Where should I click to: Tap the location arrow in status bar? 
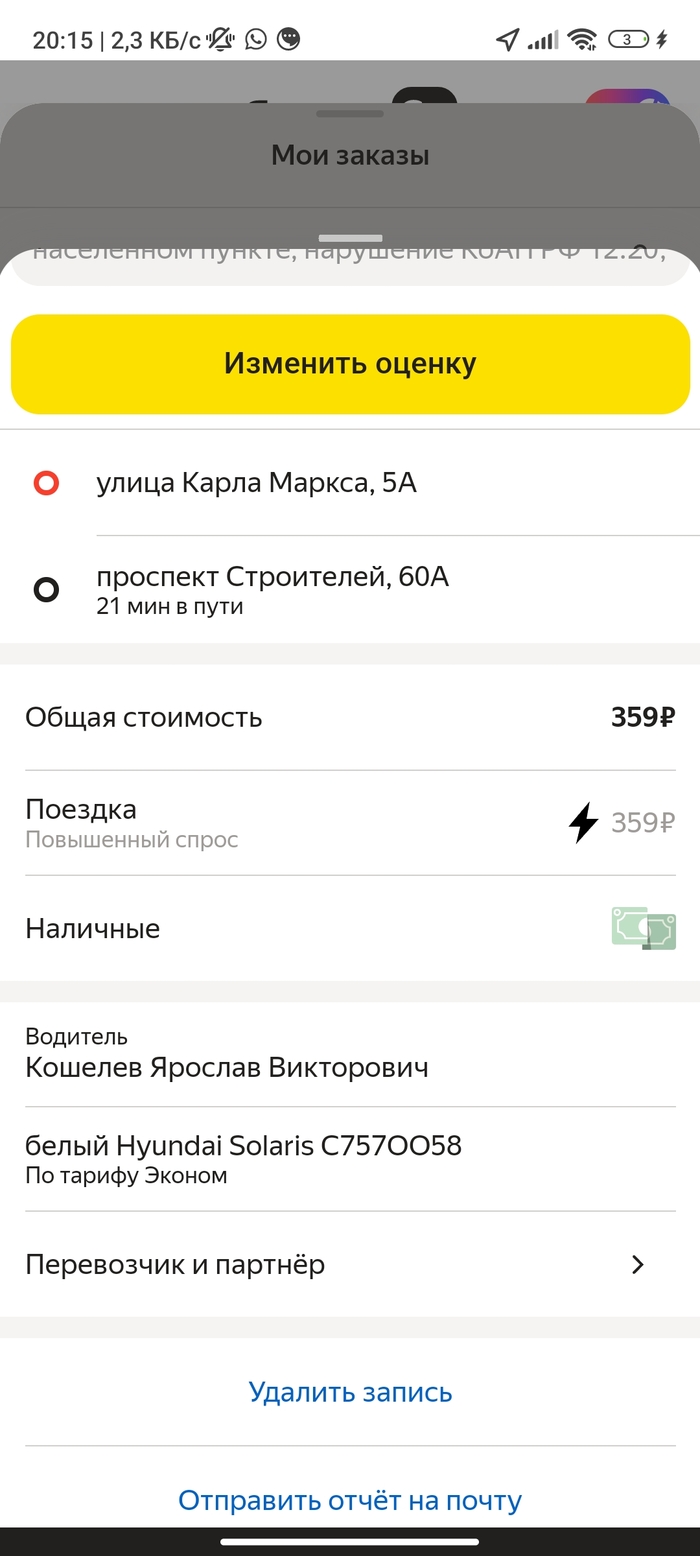coord(507,39)
